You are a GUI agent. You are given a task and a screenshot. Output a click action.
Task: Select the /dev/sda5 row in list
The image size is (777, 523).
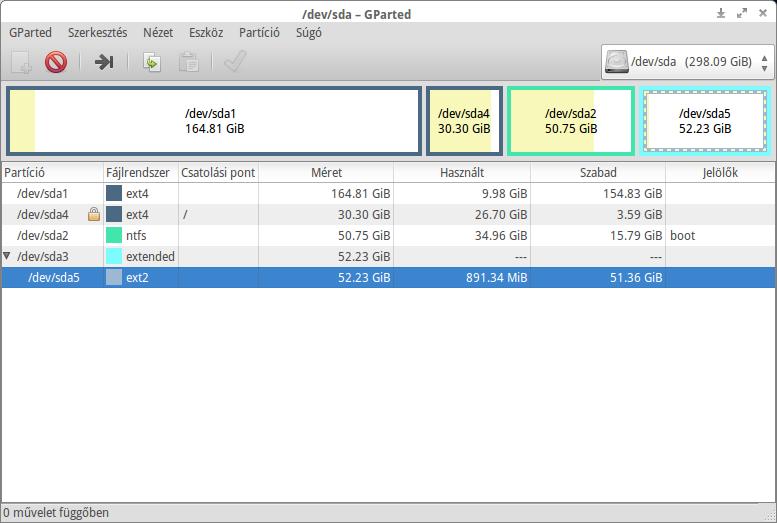click(x=388, y=277)
